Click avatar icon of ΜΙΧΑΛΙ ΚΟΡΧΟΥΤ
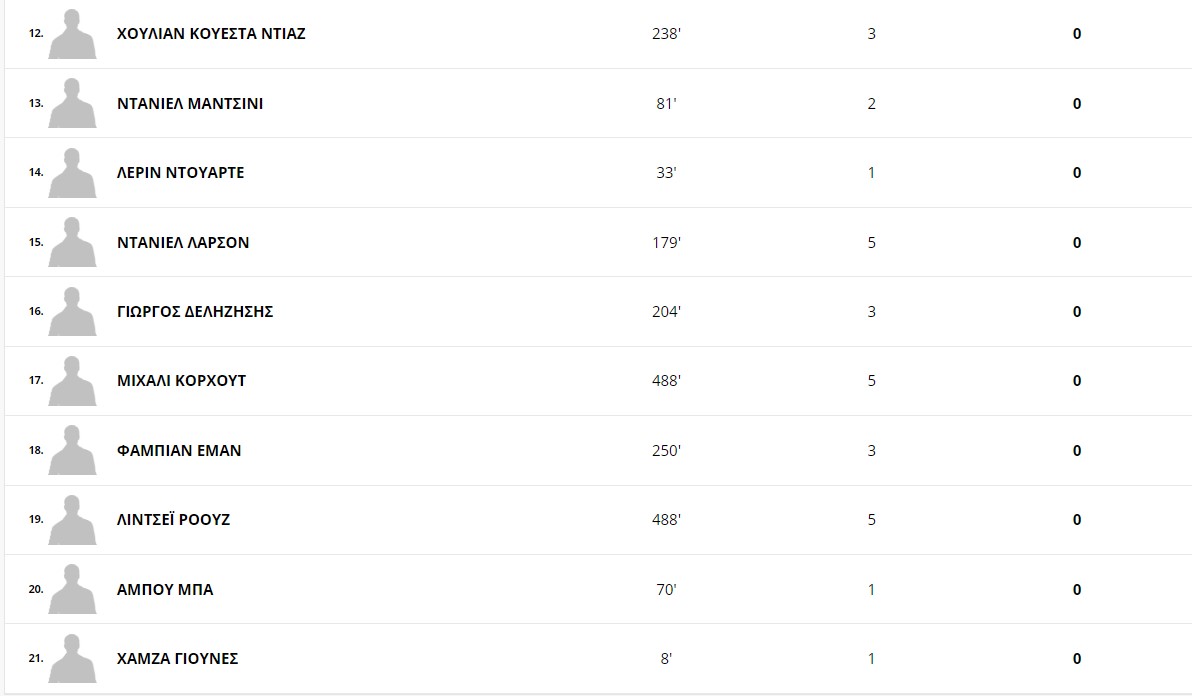This screenshot has width=1192, height=696. pyautogui.click(x=72, y=381)
